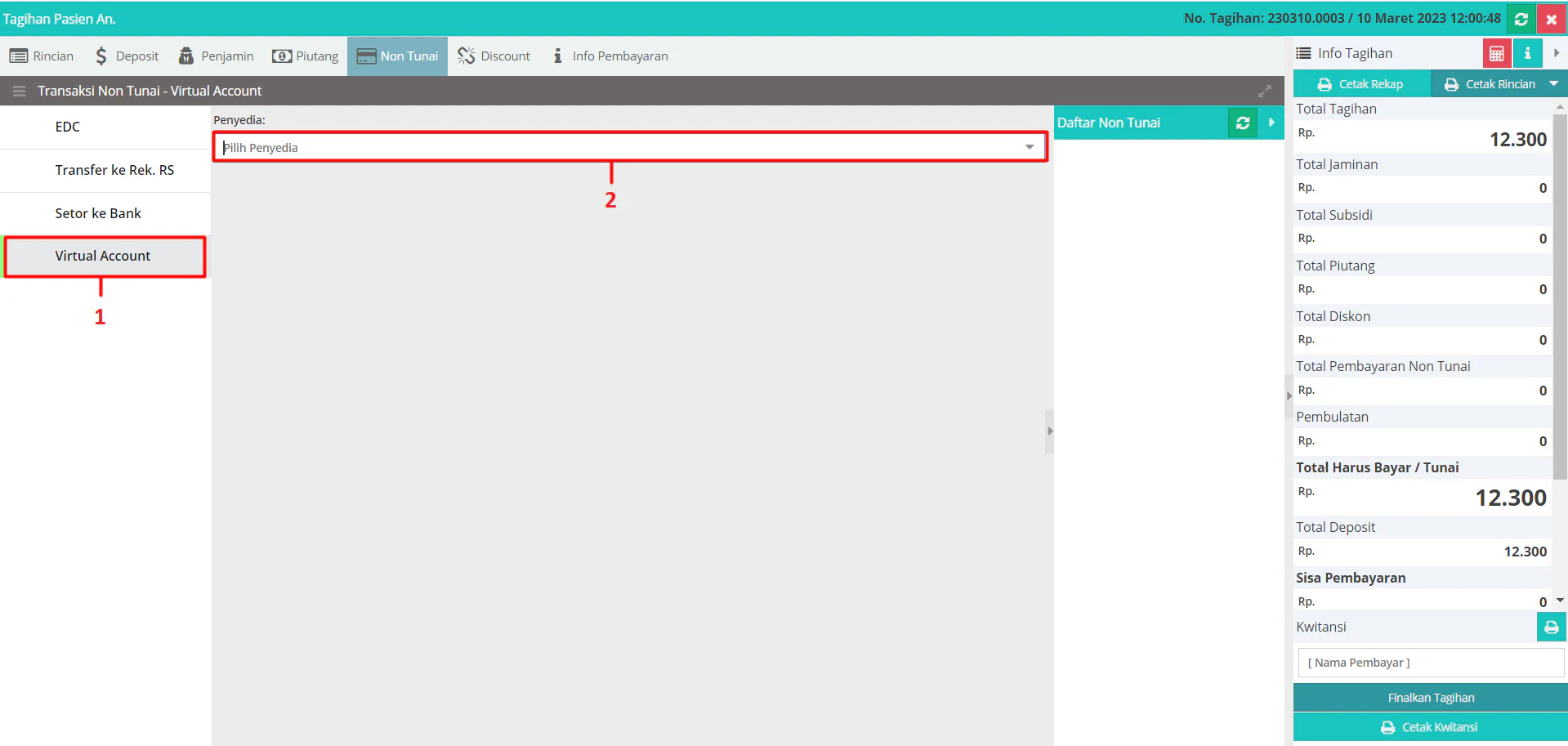
Task: Click the teal info icon in Info Tagihan
Action: 1527,54
